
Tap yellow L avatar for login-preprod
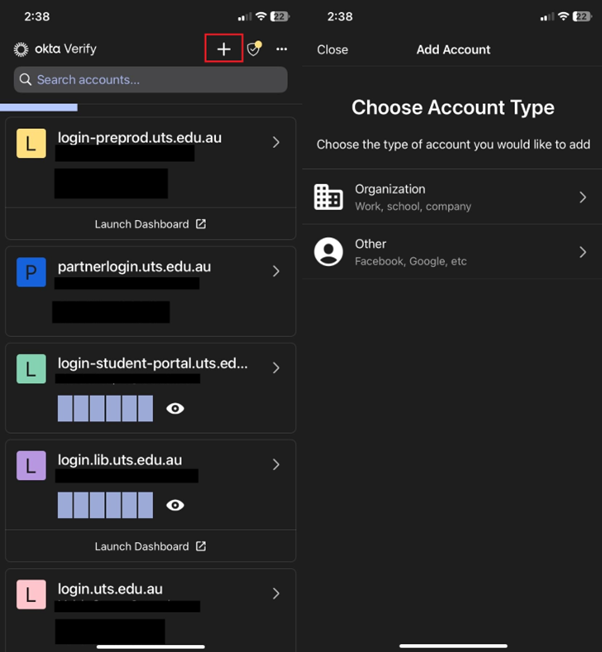[x=31, y=143]
